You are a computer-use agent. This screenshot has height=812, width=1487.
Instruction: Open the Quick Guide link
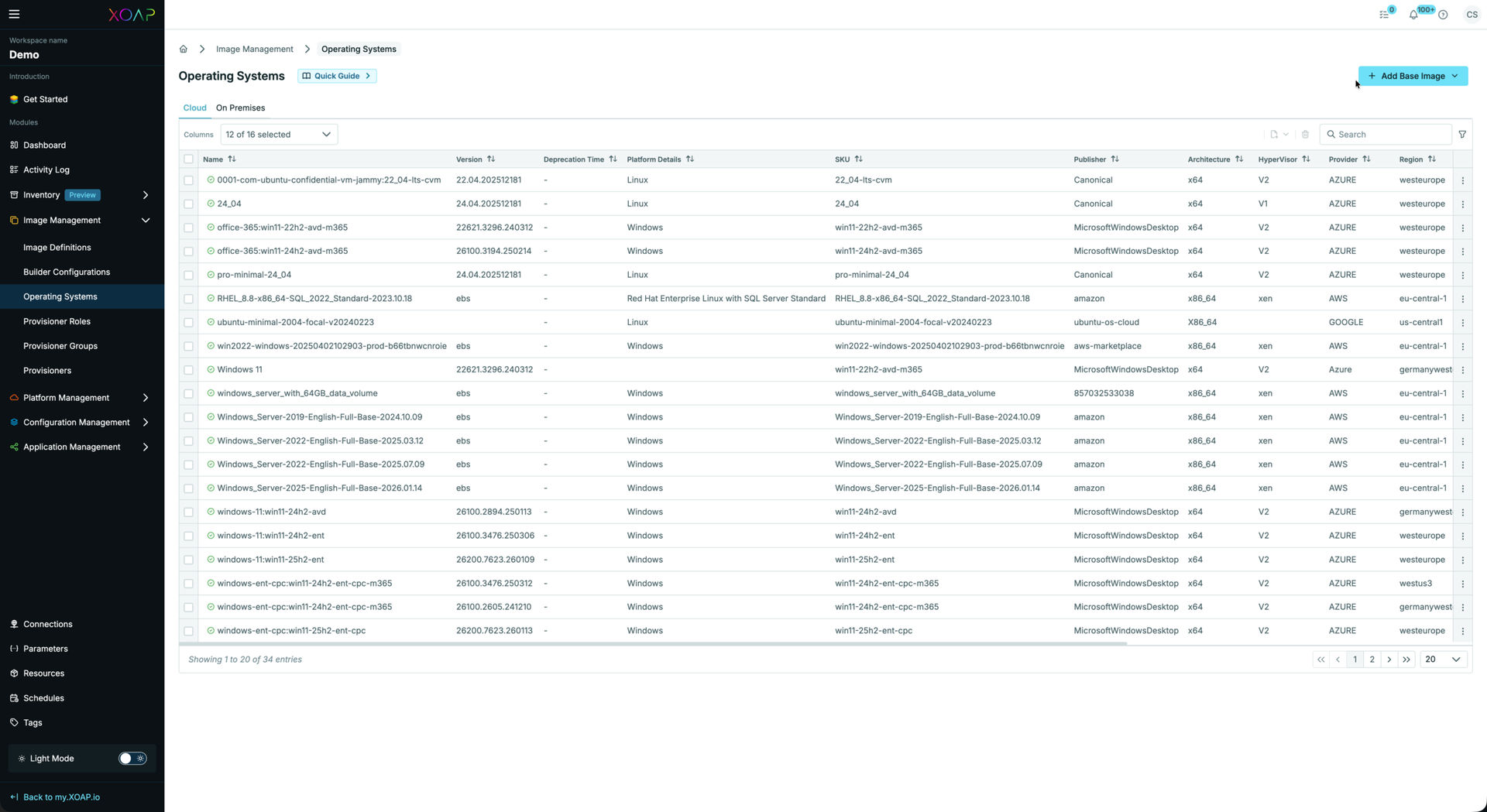coord(337,76)
